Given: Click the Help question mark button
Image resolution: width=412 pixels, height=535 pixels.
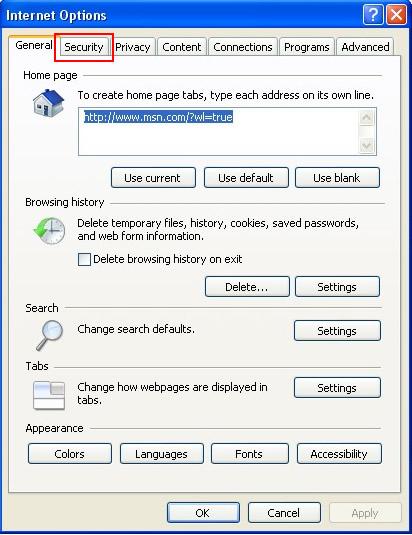Looking at the screenshot, I should [x=373, y=15].
